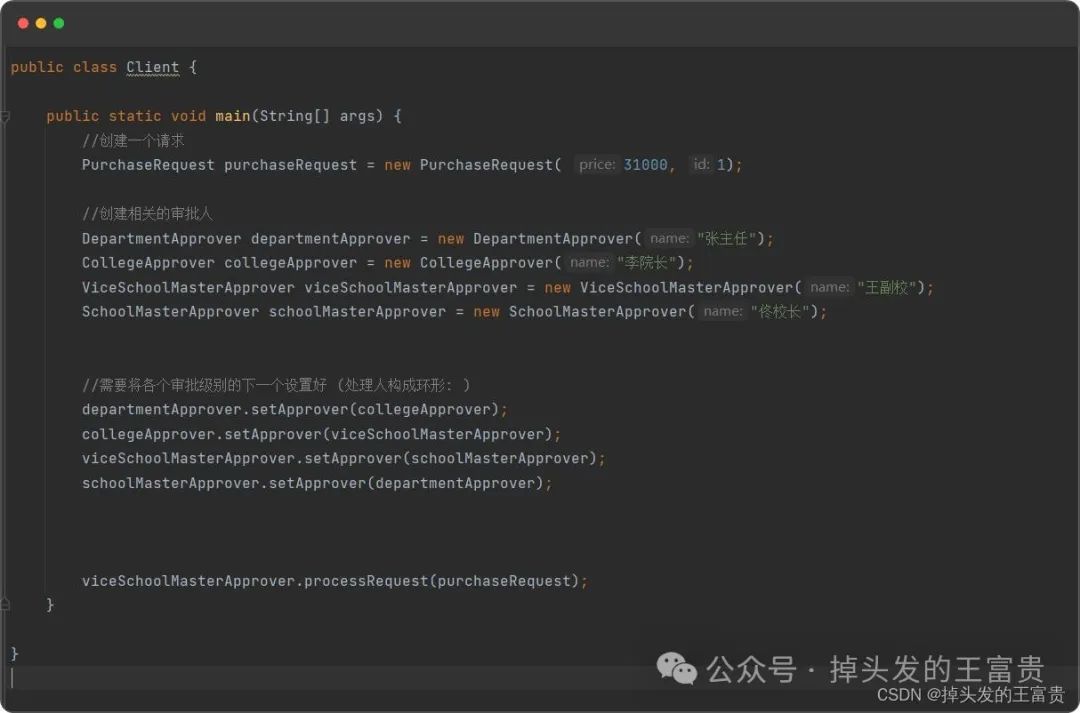Click "public static void" keywords

(126, 116)
